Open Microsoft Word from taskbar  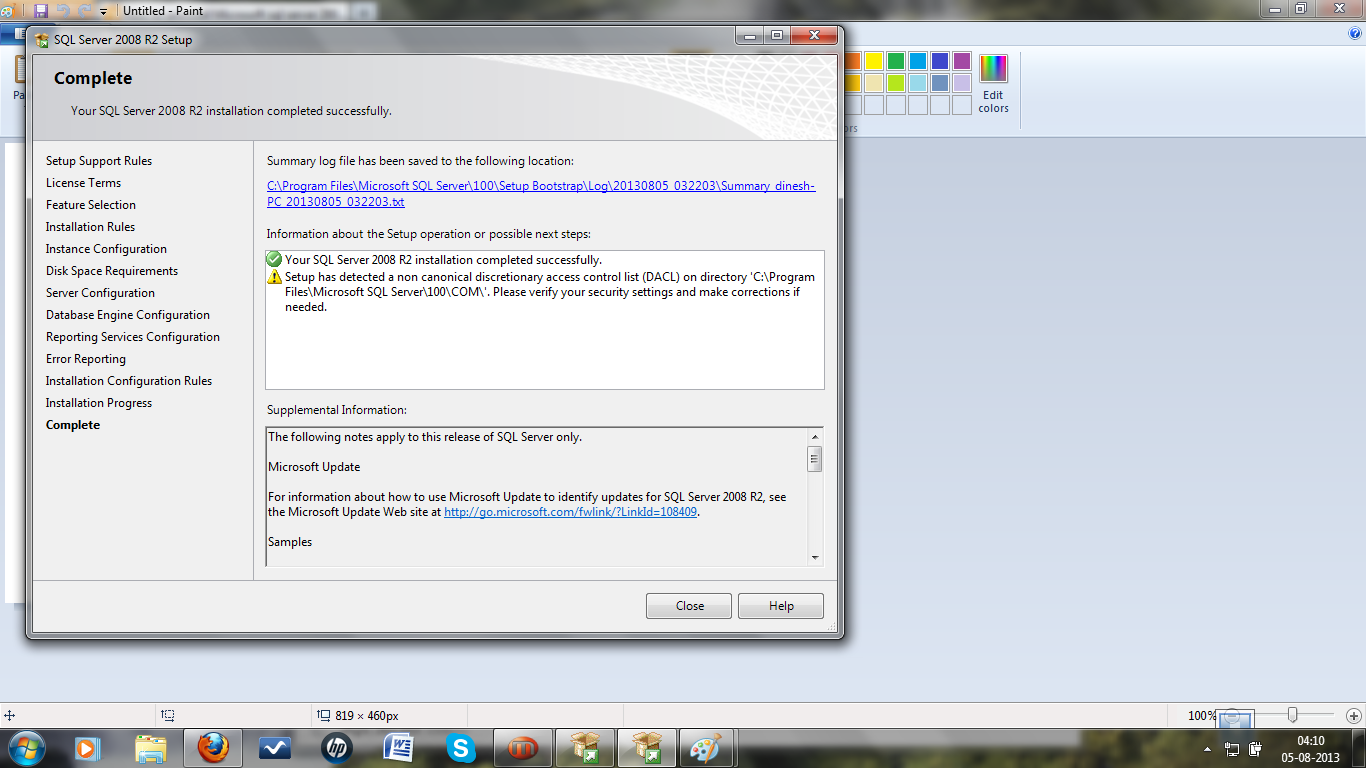[x=399, y=747]
